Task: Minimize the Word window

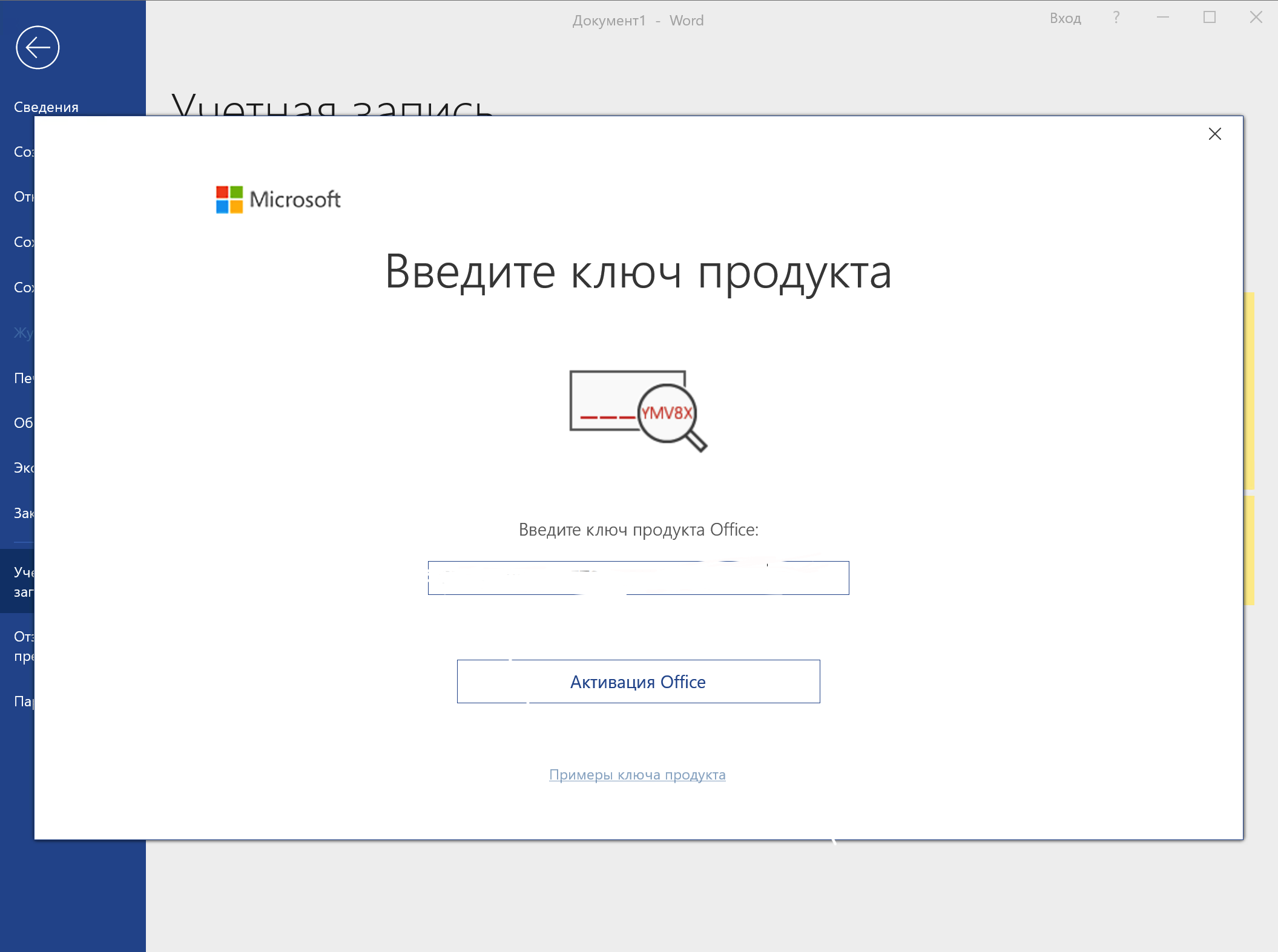Action: pyautogui.click(x=1163, y=18)
